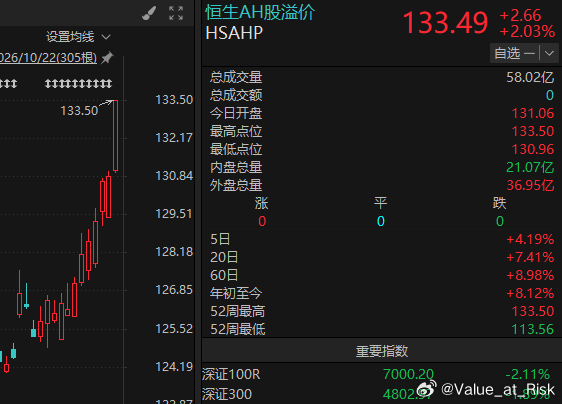
Task: Open the 重要指数 section header
Action: 382,351
